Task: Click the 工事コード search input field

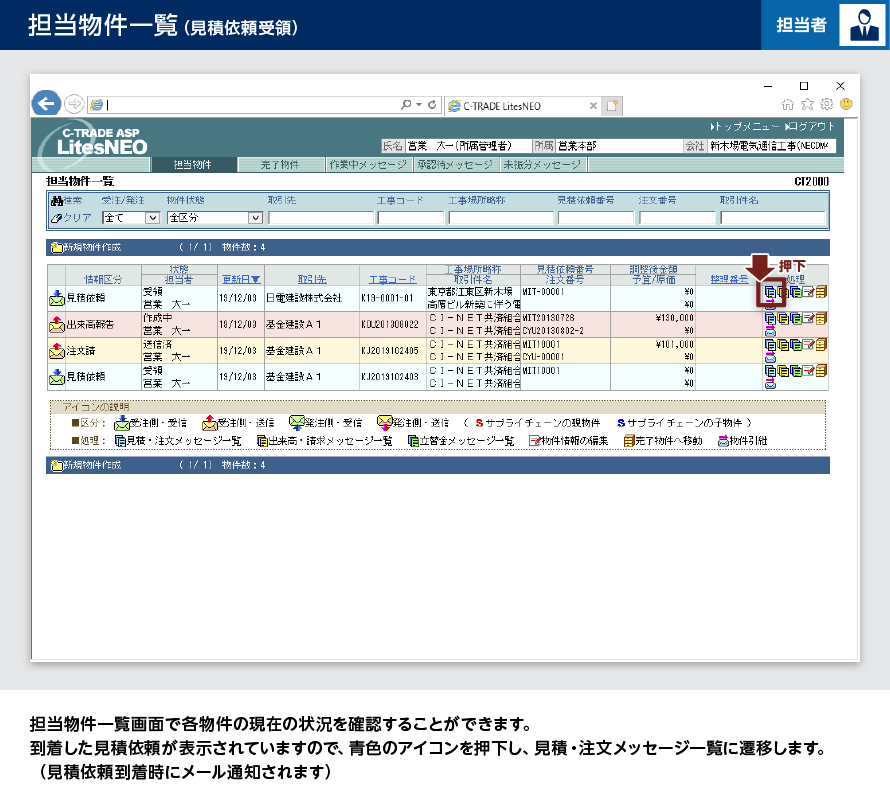Action: pyautogui.click(x=410, y=217)
